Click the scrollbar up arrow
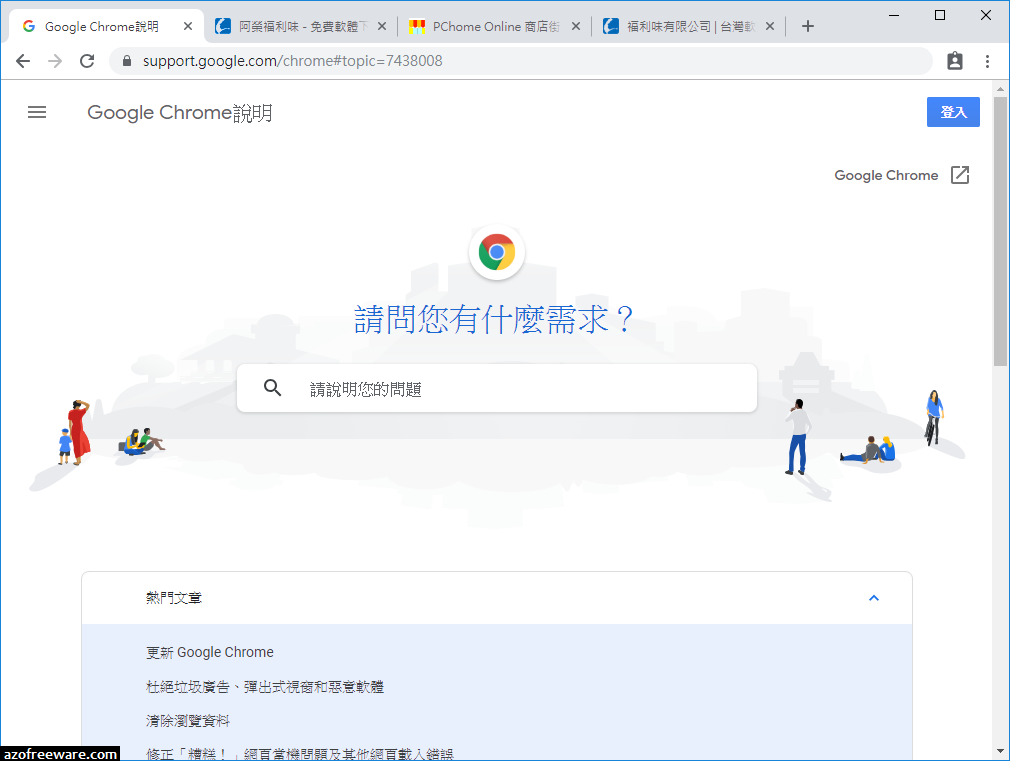The image size is (1010, 761). click(1000, 88)
